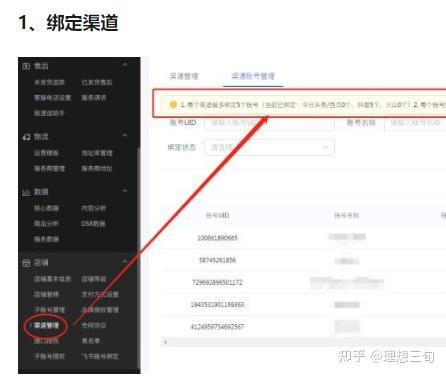Image resolution: width=446 pixels, height=376 pixels.
Task: Open 接口授权 under 店铺
Action: point(46,341)
